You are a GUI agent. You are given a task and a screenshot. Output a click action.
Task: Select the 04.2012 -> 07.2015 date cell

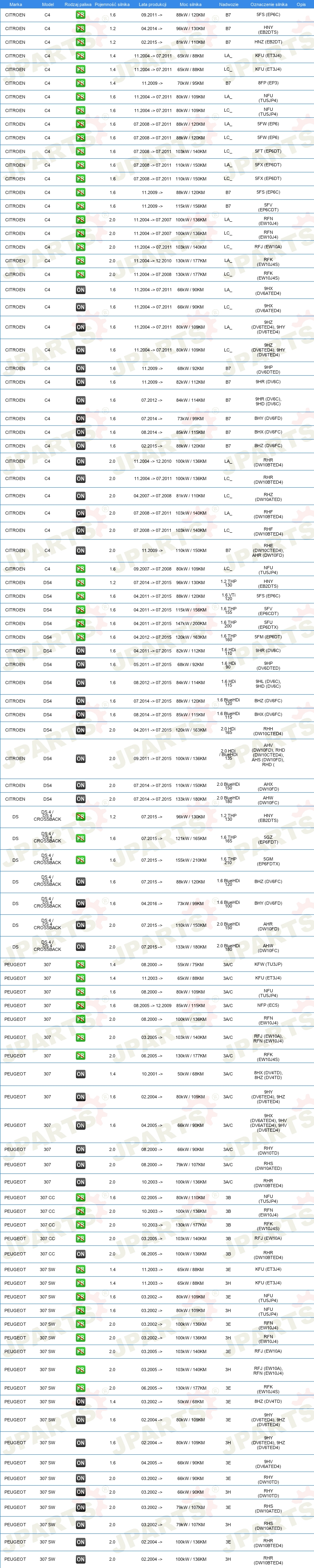click(x=152, y=637)
